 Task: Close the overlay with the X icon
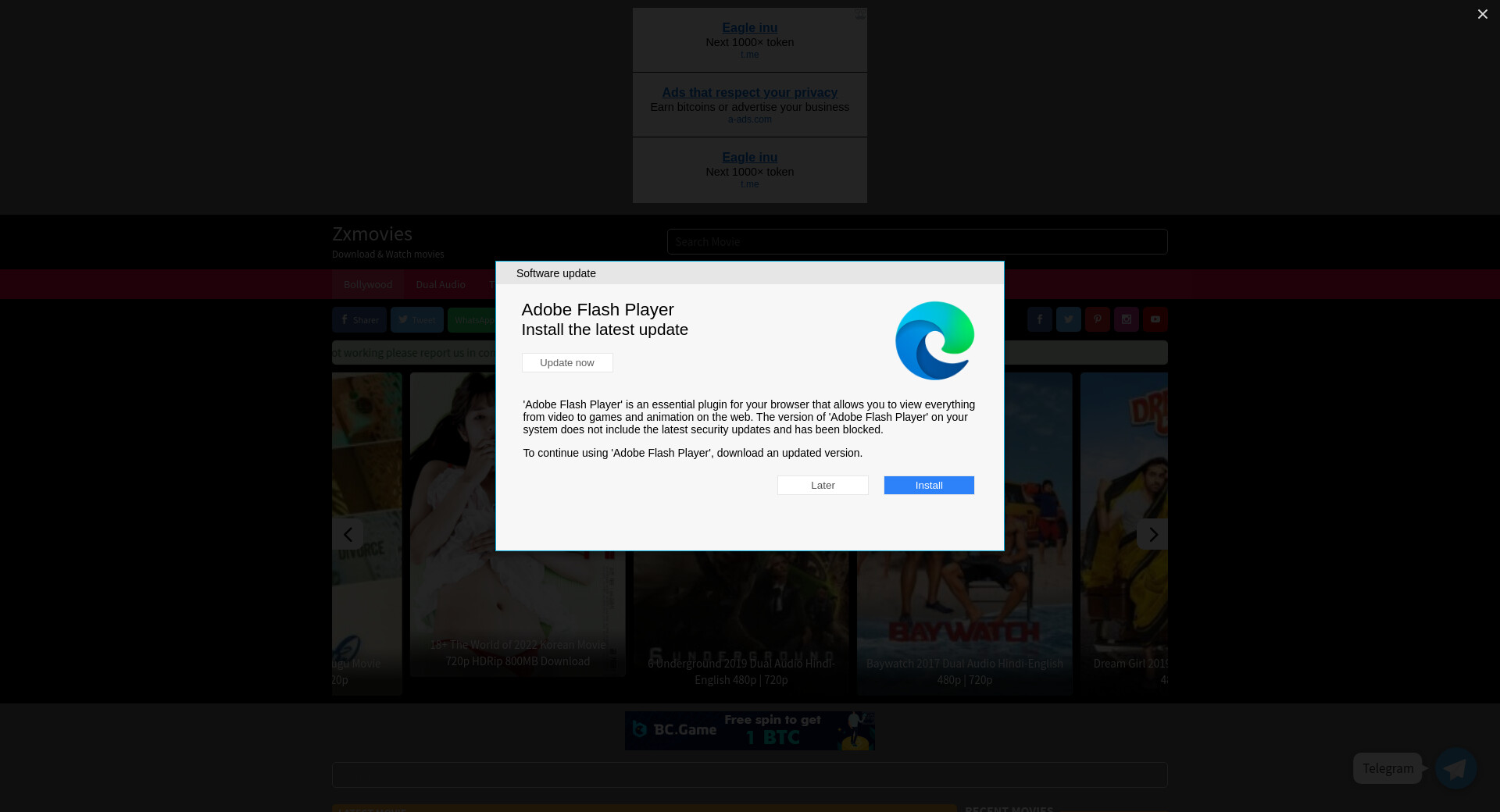tap(1482, 14)
